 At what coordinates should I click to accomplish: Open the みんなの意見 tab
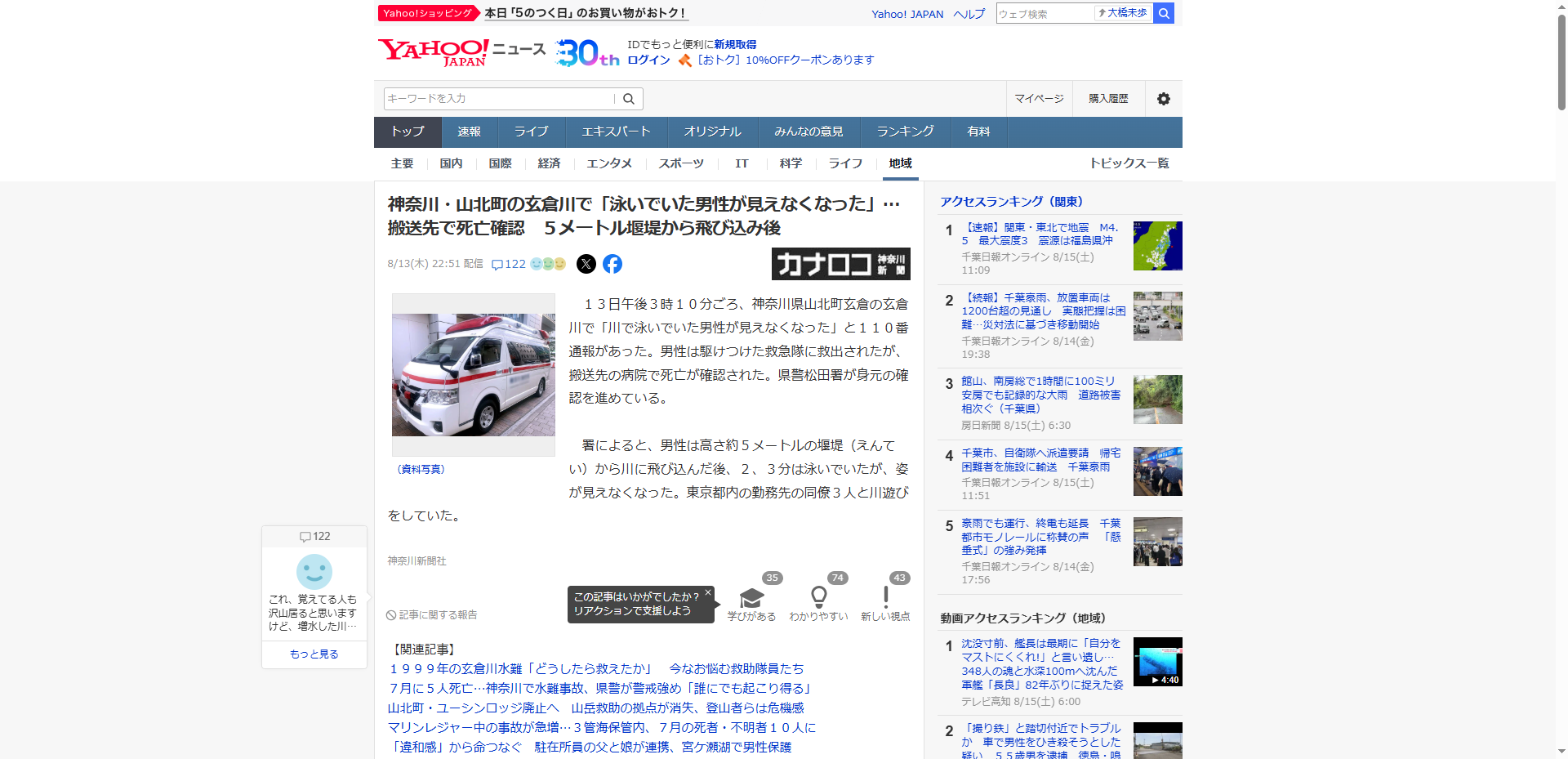808,132
